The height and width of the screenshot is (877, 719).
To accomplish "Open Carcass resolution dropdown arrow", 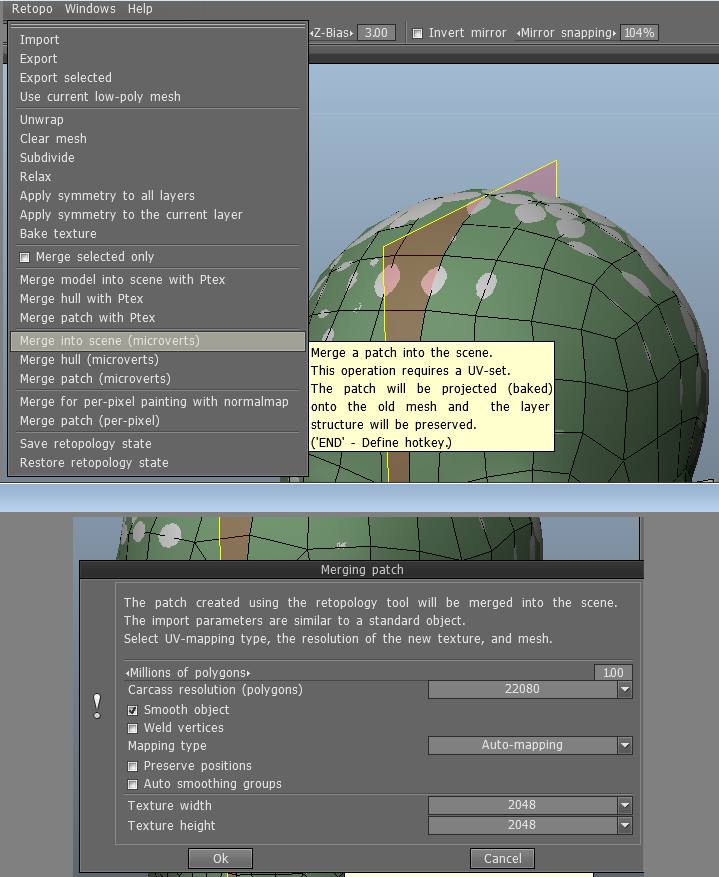I will click(625, 690).
